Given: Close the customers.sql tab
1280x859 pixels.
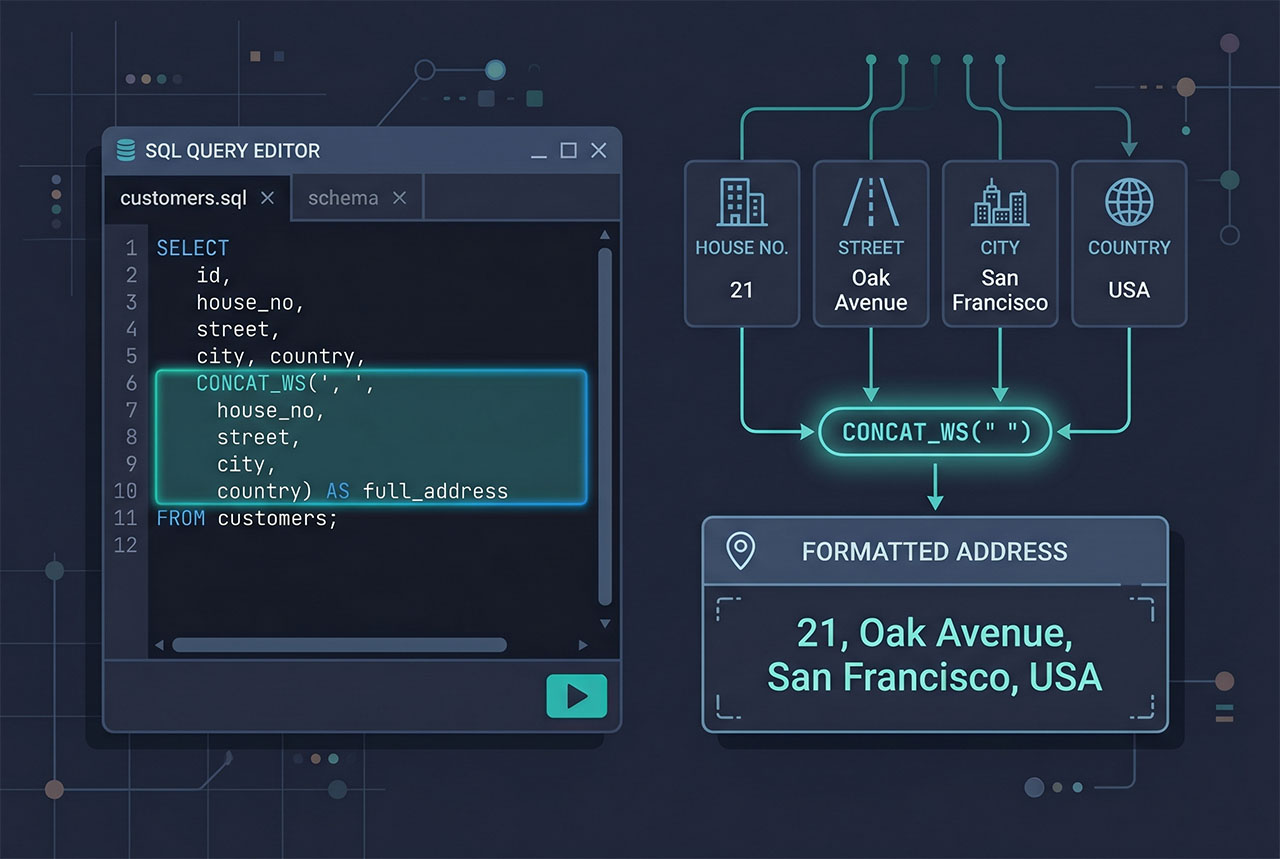Looking at the screenshot, I should click(x=267, y=198).
